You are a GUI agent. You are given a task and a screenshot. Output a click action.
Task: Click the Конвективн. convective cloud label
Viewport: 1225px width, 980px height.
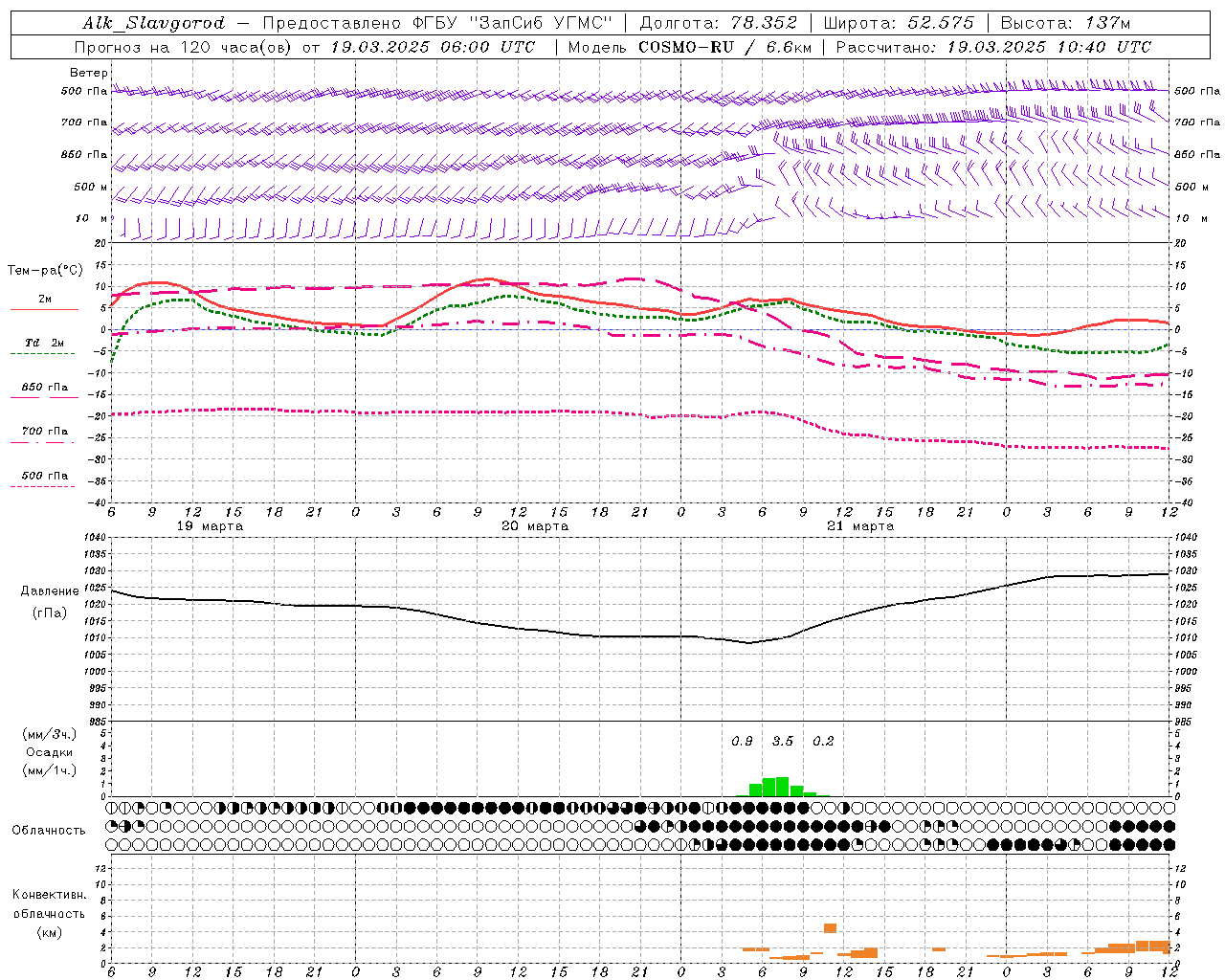click(x=49, y=895)
